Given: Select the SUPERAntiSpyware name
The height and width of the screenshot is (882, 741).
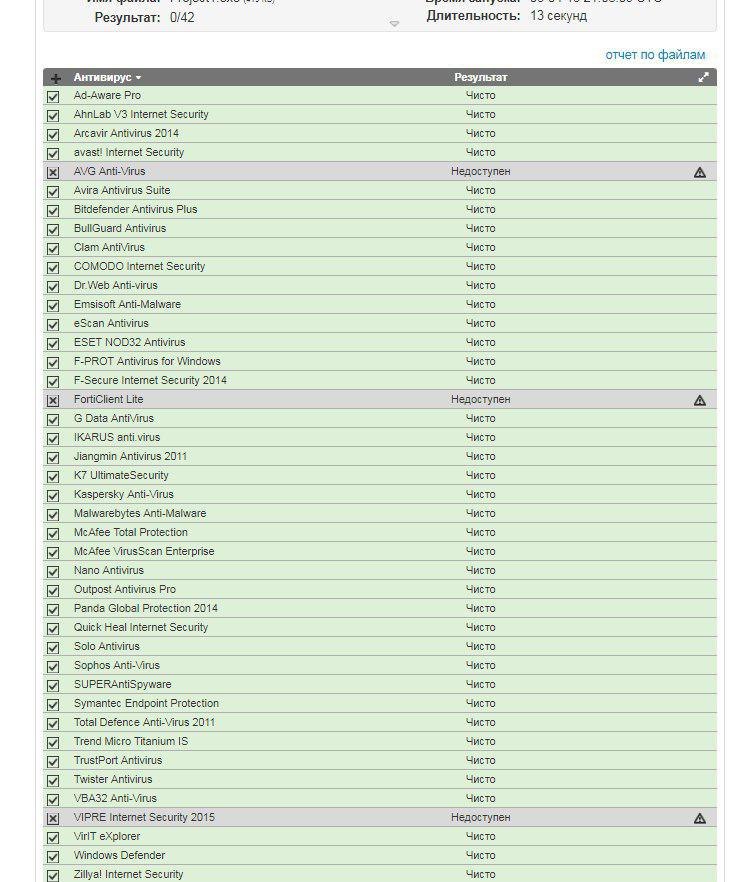Looking at the screenshot, I should point(123,685).
